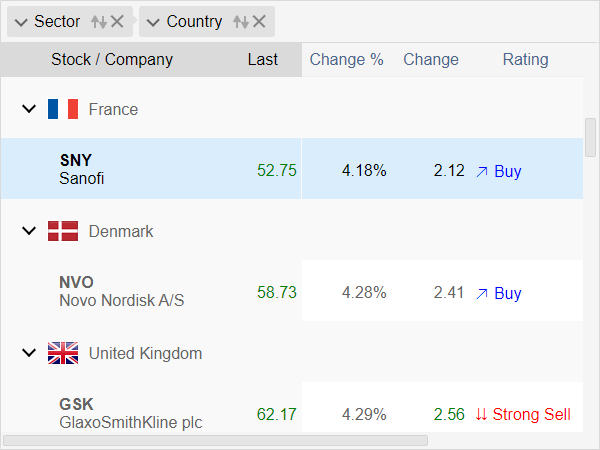Click the France flag icon
The width and height of the screenshot is (600, 450).
coord(63,109)
